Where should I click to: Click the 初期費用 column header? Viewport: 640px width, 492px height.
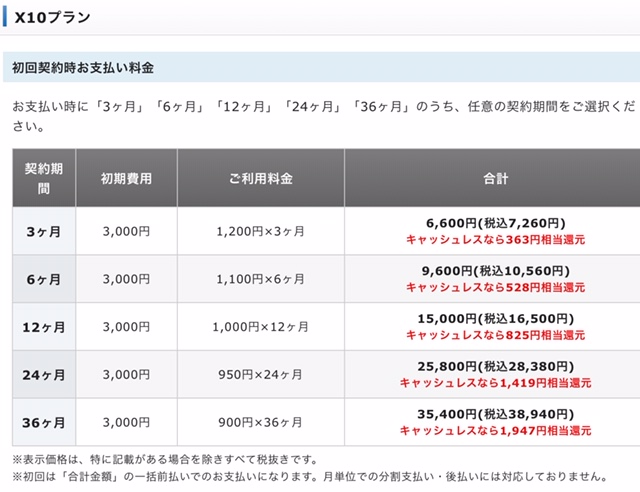click(x=126, y=178)
